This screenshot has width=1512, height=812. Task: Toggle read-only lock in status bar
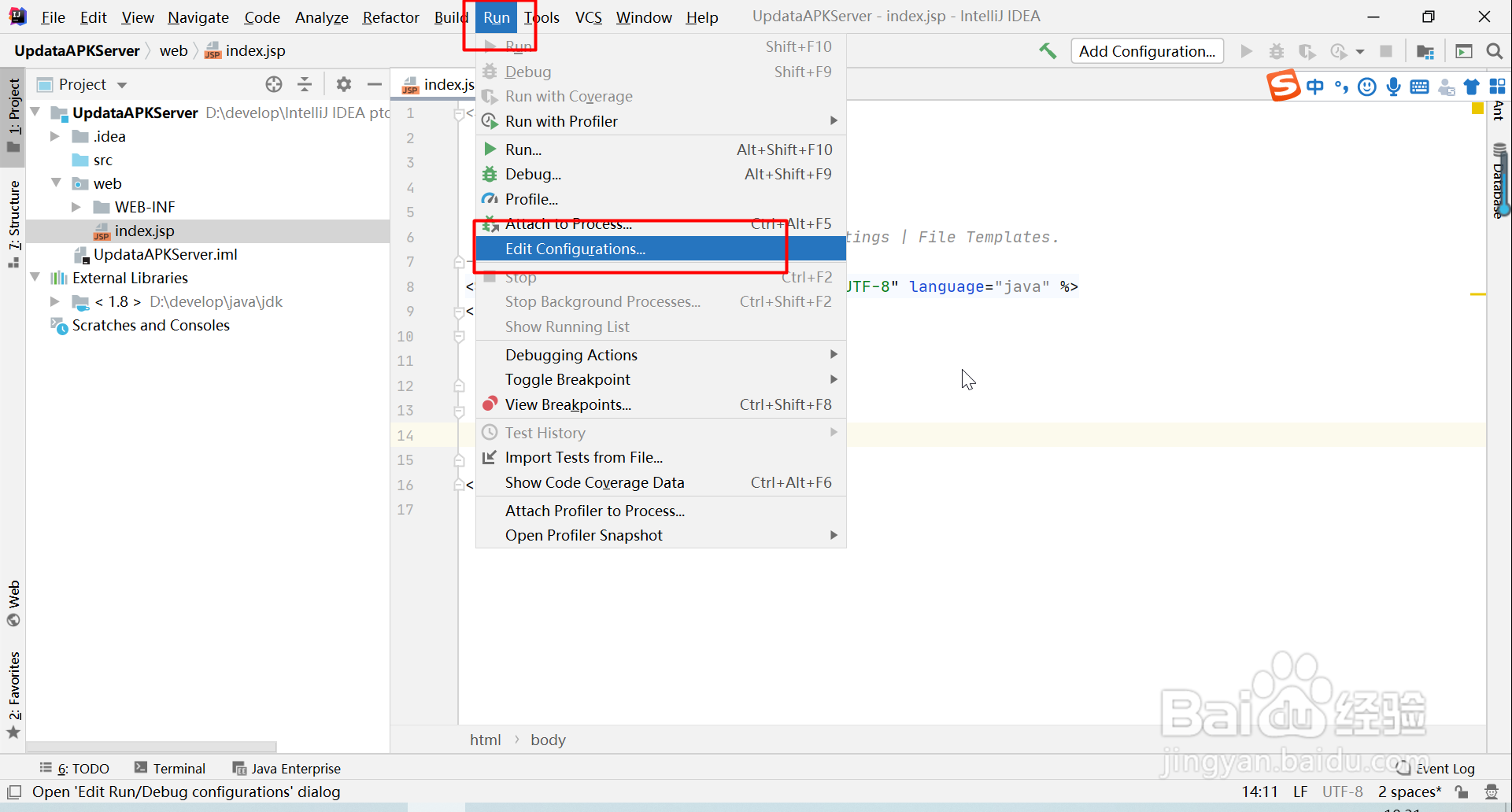click(x=1462, y=792)
